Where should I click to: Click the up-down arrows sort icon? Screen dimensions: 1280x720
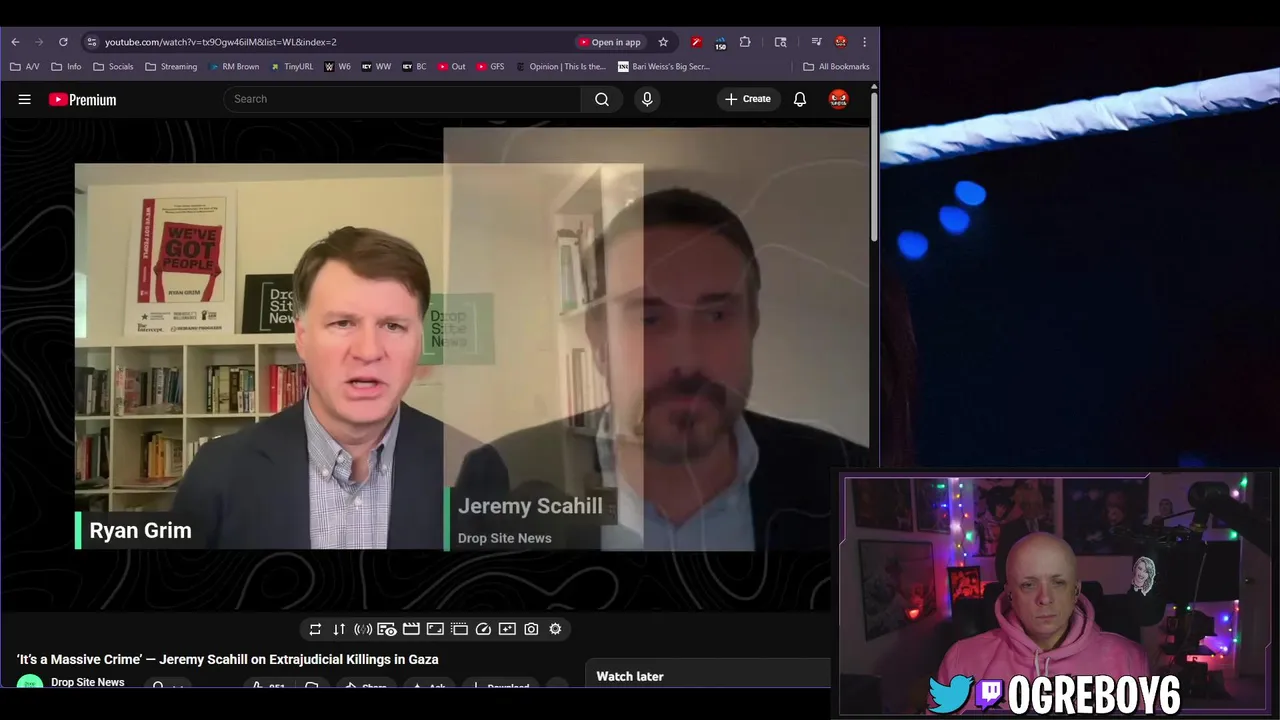pyautogui.click(x=339, y=629)
